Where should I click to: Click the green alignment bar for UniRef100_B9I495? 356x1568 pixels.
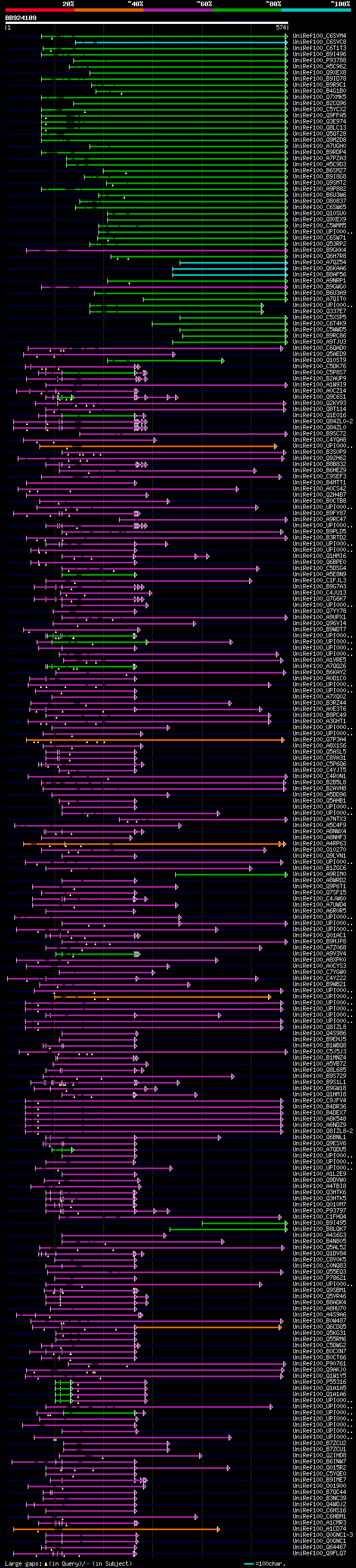click(x=245, y=1224)
